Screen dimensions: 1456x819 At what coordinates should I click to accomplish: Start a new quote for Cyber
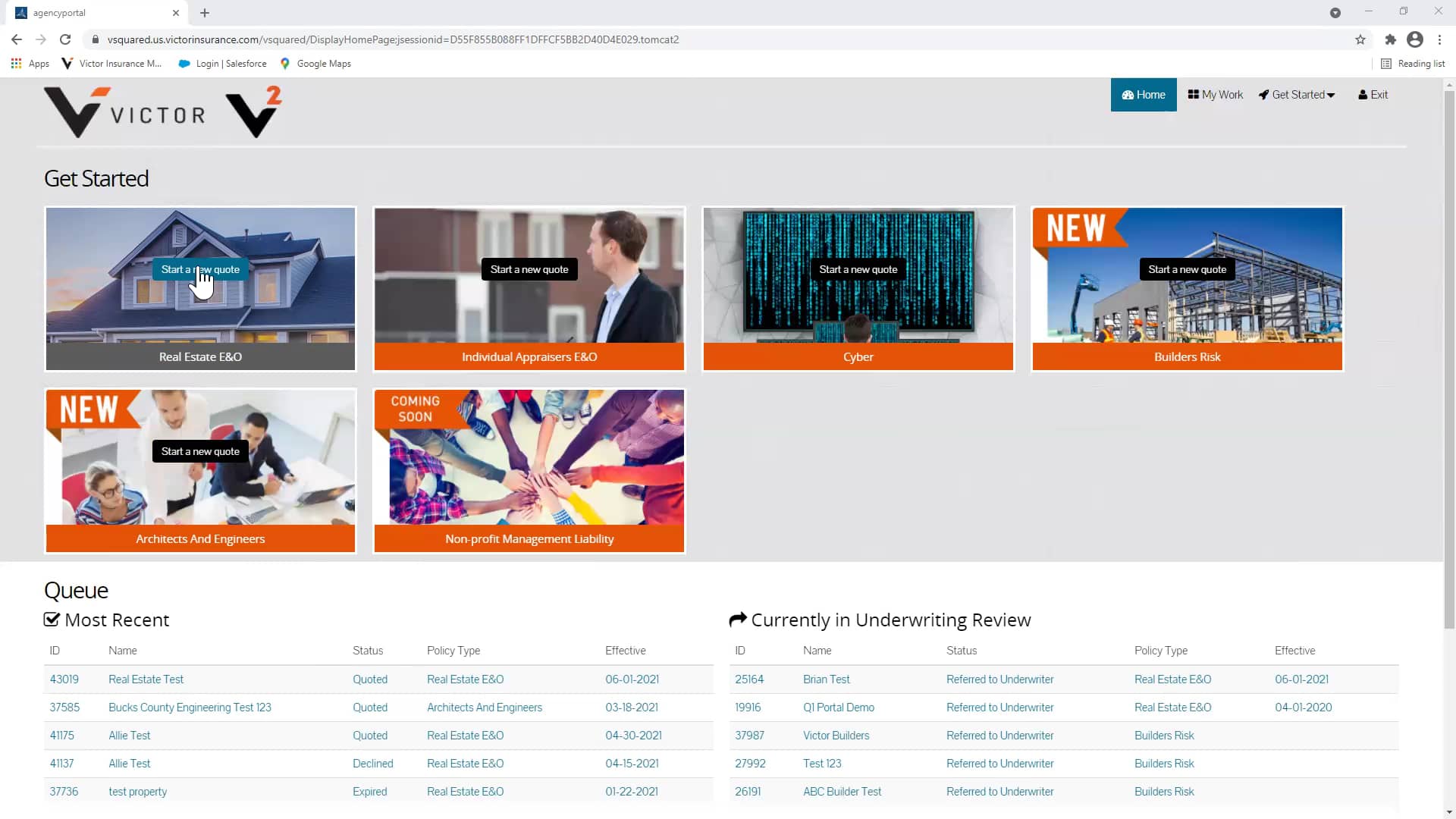coord(858,268)
